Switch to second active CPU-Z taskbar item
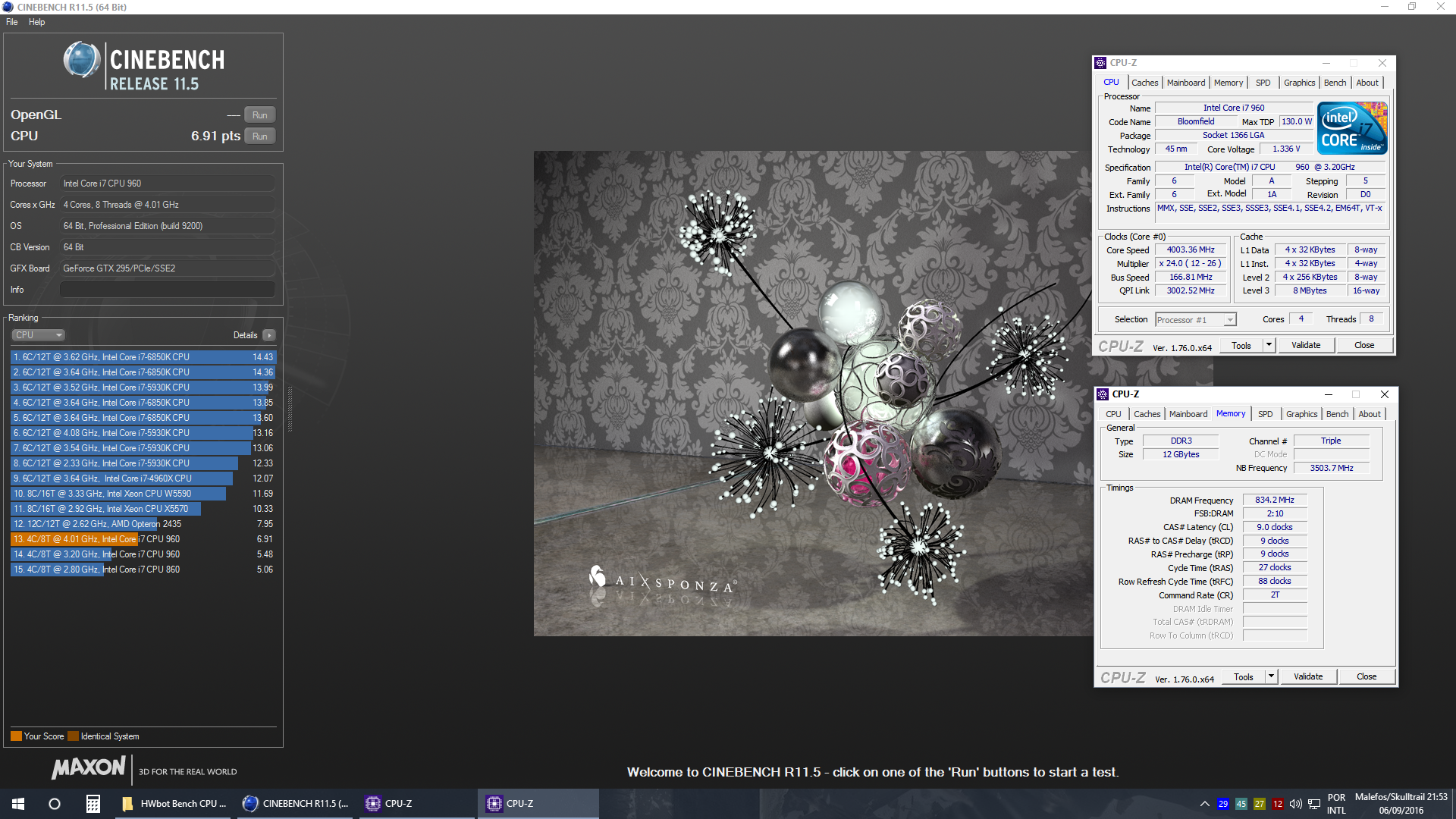 point(538,804)
